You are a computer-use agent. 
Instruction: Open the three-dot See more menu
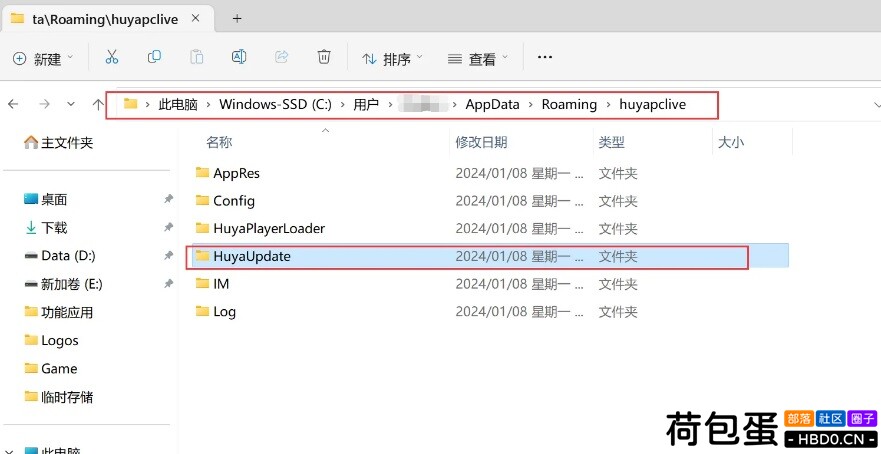click(x=544, y=57)
